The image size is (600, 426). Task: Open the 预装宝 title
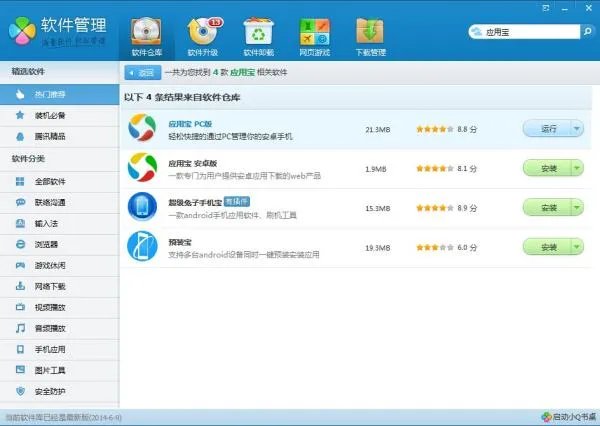[180, 242]
